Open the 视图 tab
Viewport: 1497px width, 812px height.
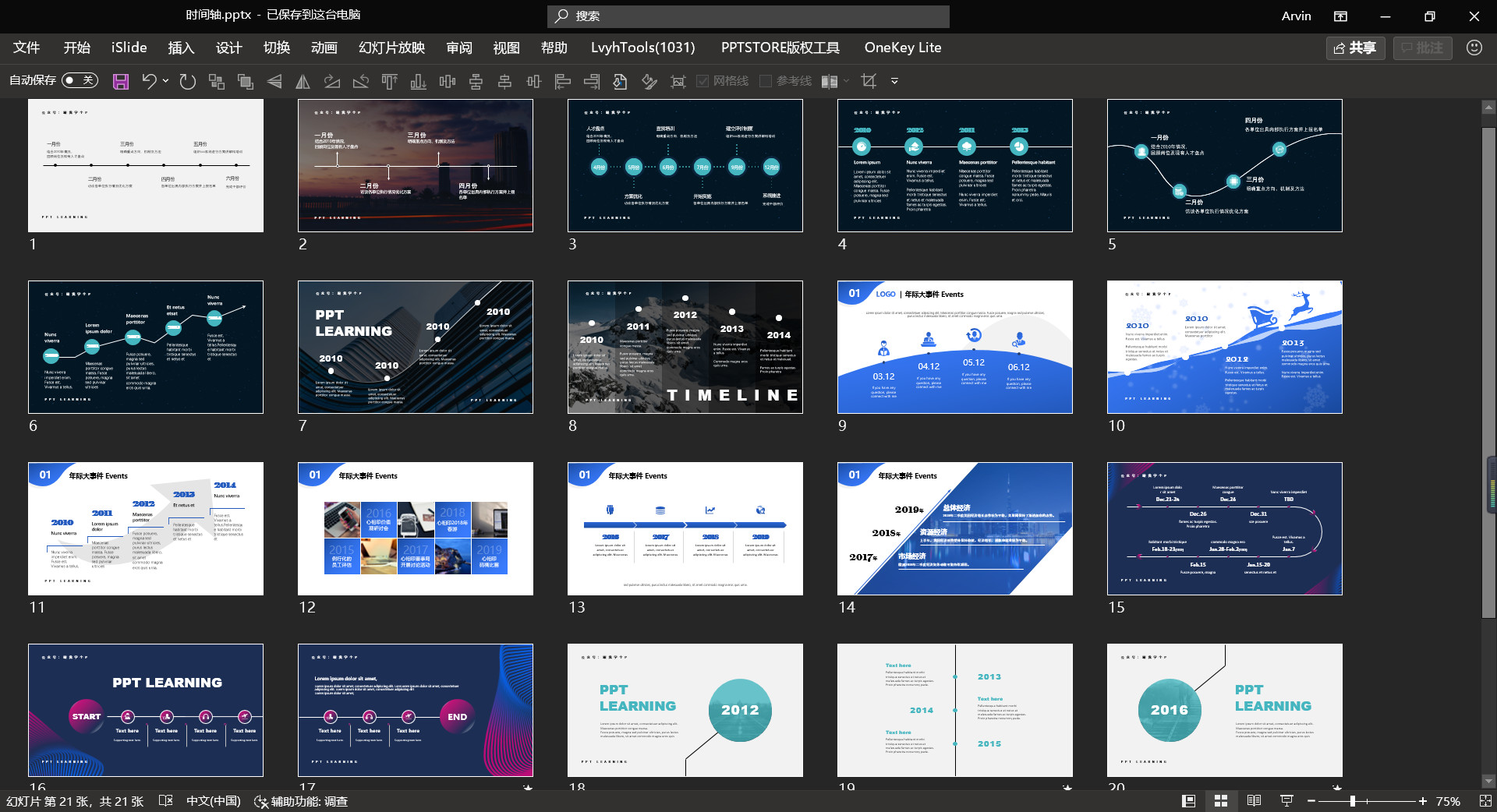tap(507, 48)
